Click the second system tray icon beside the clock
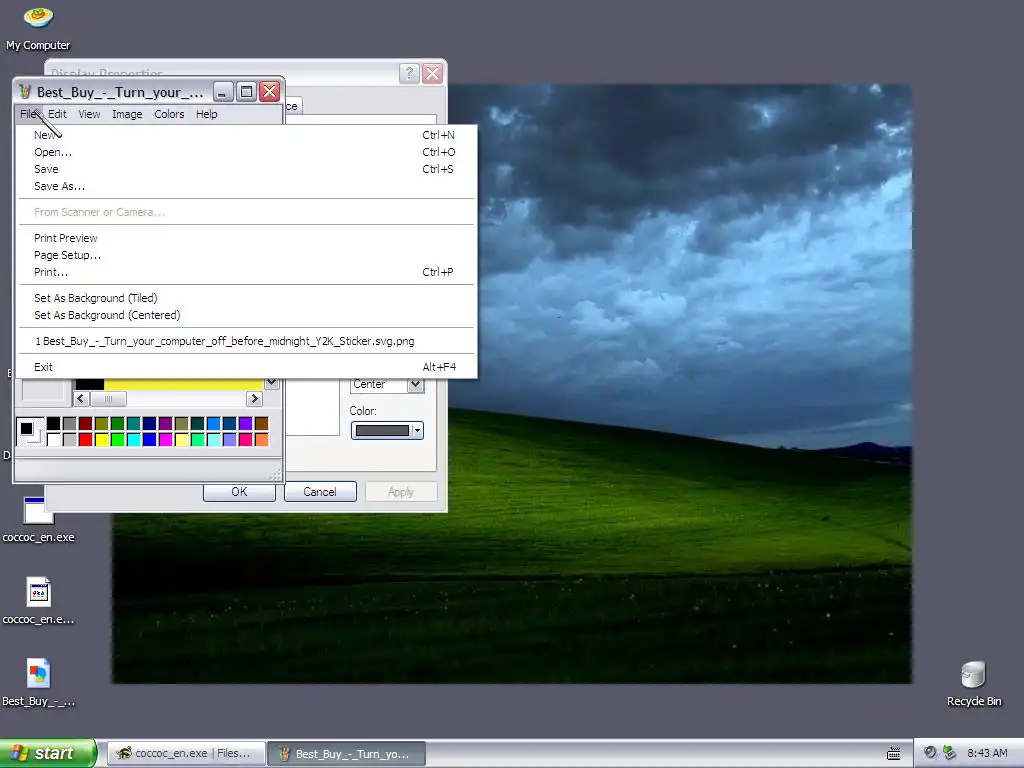Image resolution: width=1024 pixels, height=768 pixels. [949, 753]
